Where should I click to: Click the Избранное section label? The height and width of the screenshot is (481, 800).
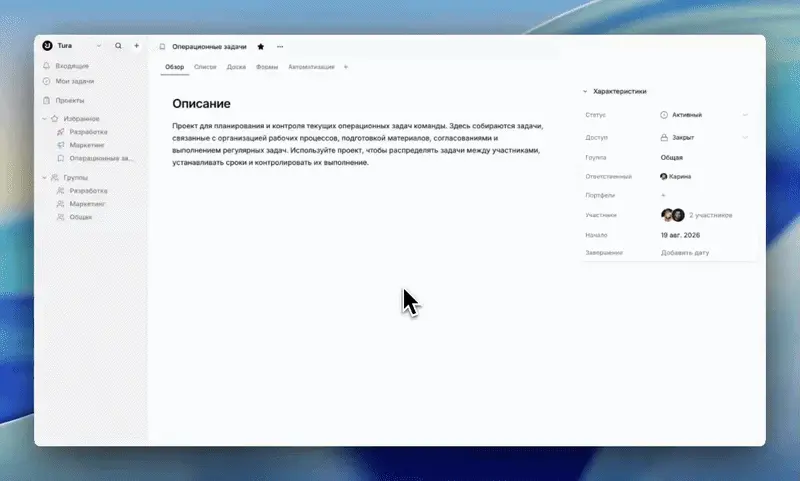pyautogui.click(x=82, y=119)
